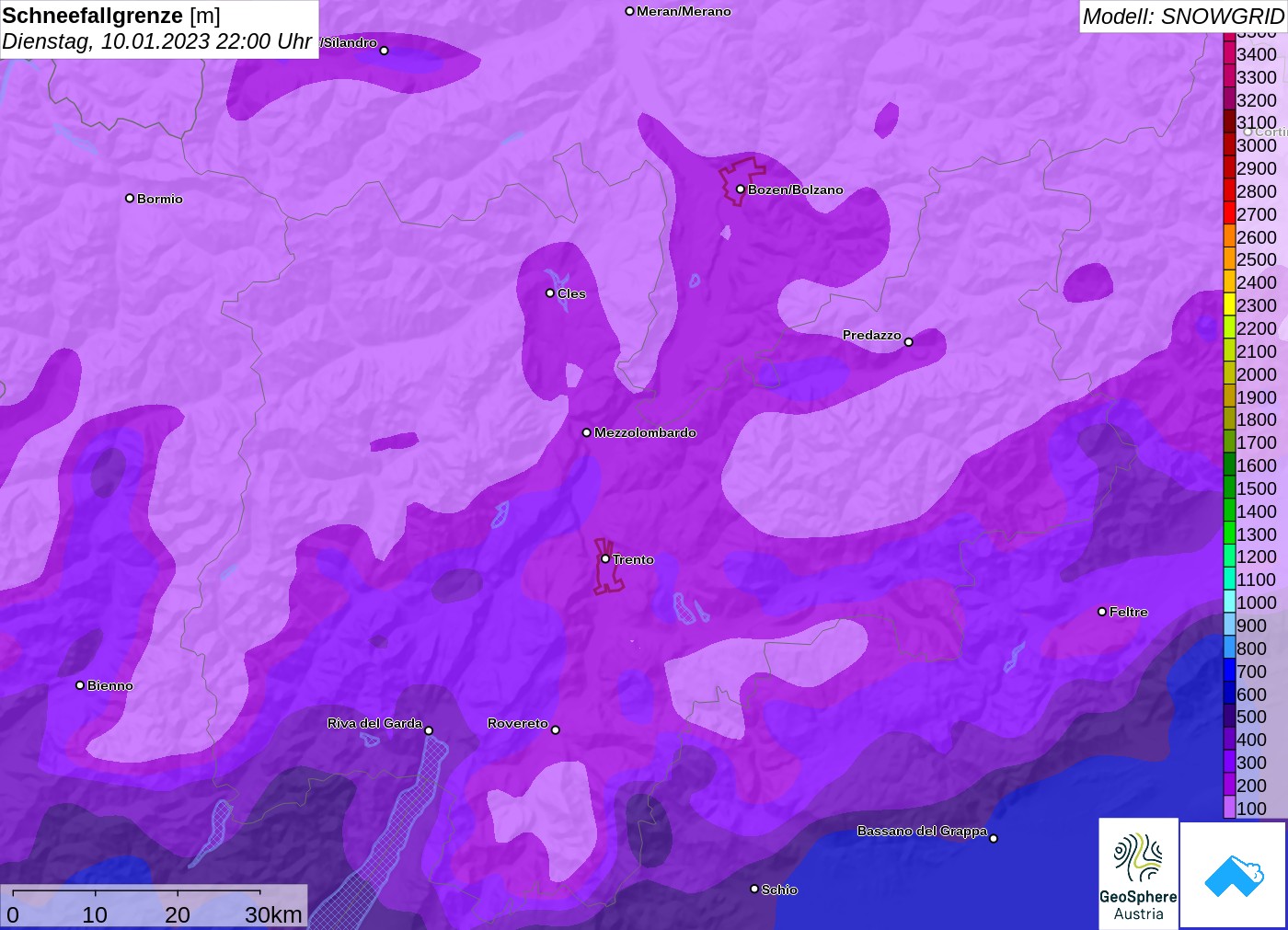Select the Bassano del Grappa marker
The width and height of the screenshot is (1288, 930).
click(993, 838)
